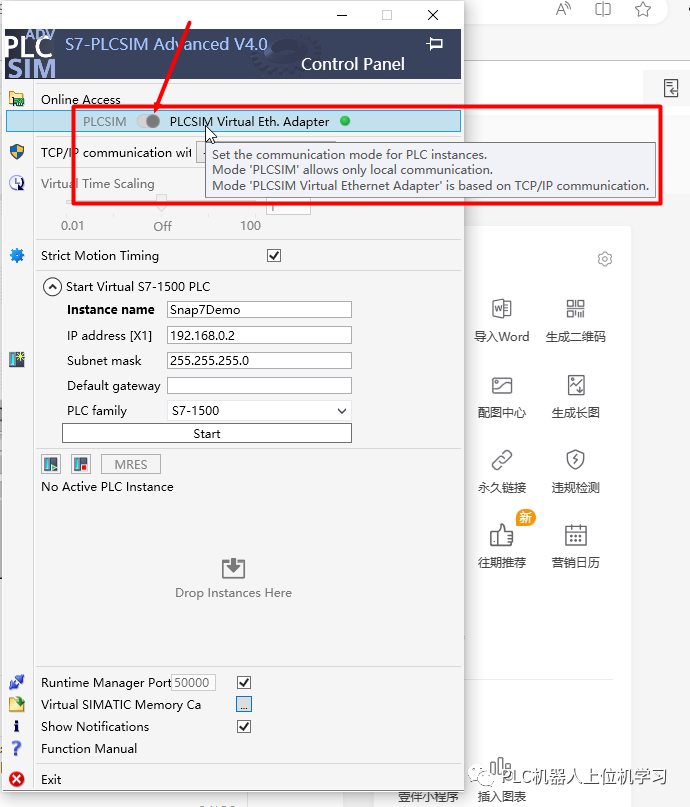The width and height of the screenshot is (690, 807).
Task: Toggle the PLCSIM communication mode switch
Action: click(x=149, y=121)
